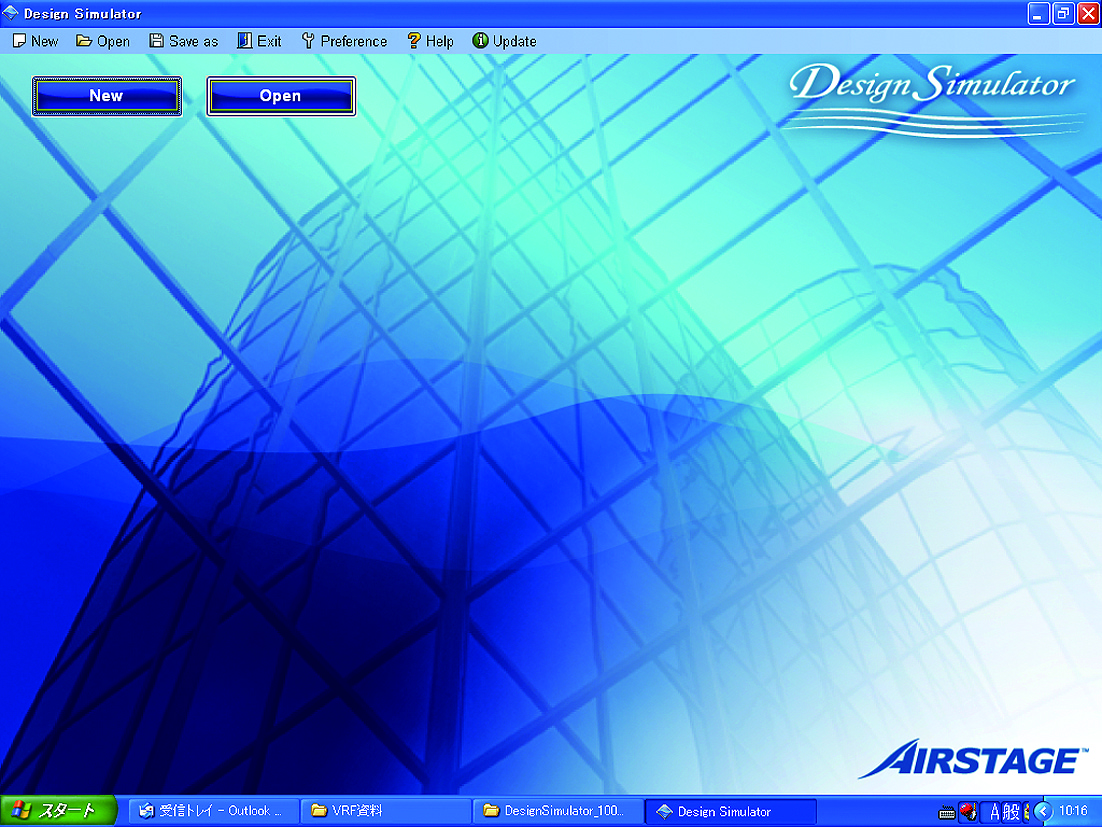Click the red IME tool icon in tray

click(x=968, y=811)
